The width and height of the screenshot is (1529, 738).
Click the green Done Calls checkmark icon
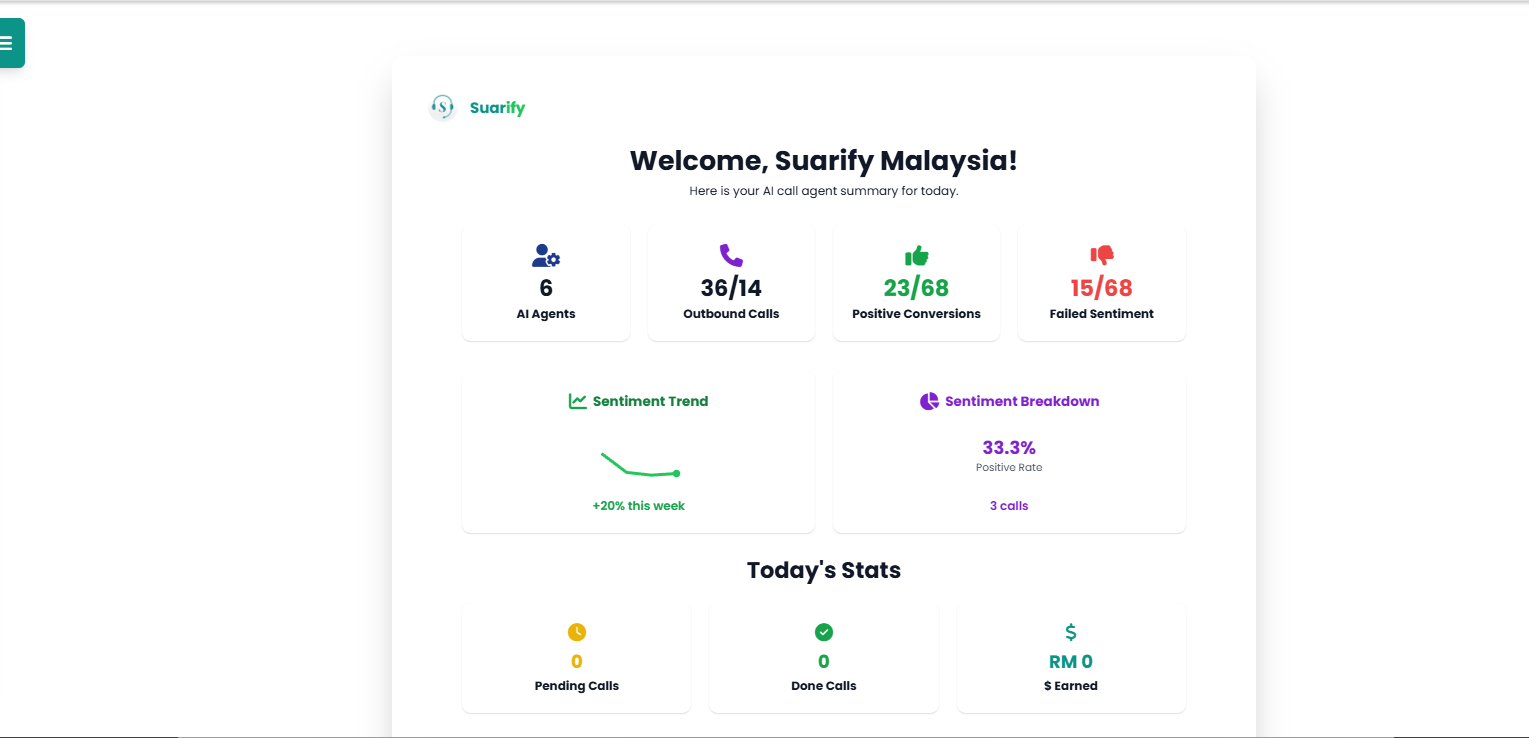point(824,632)
